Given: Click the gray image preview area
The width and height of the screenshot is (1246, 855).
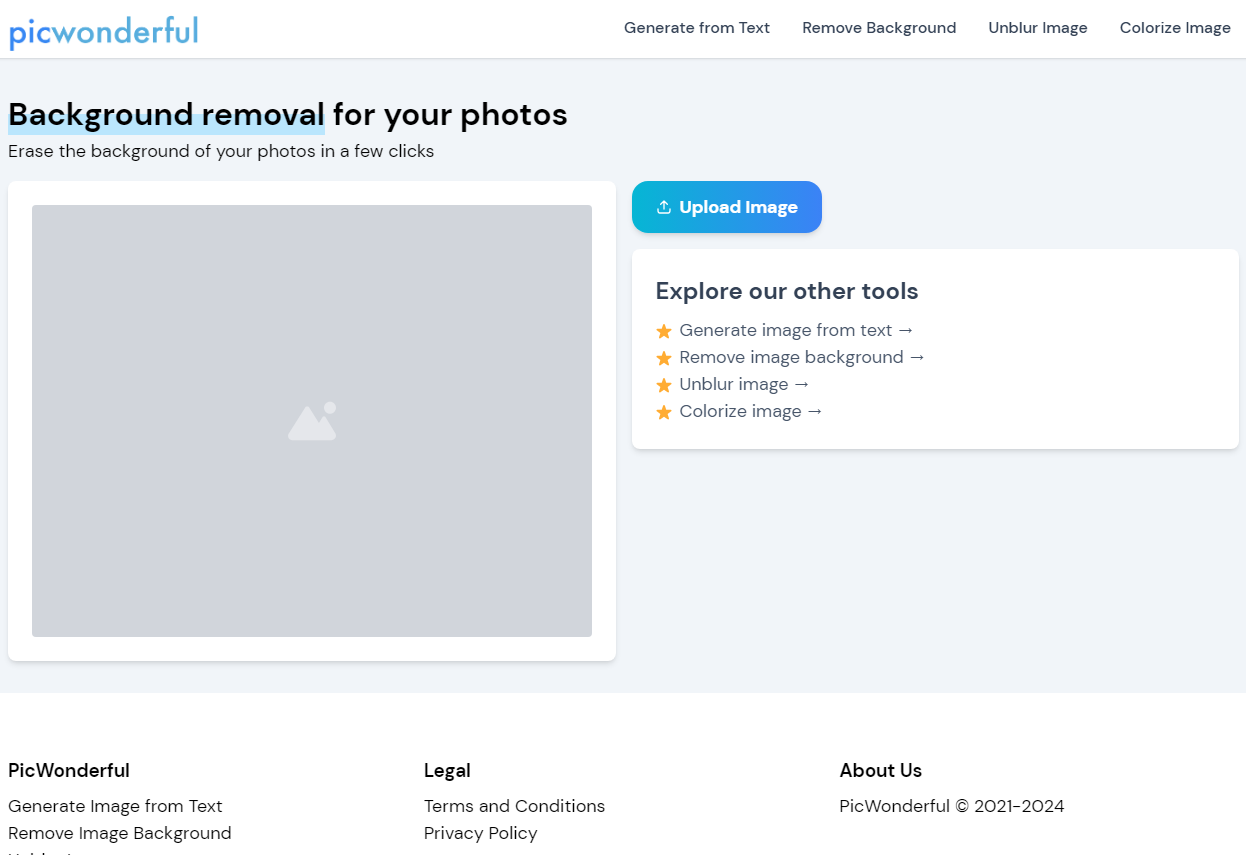Looking at the screenshot, I should 312,421.
